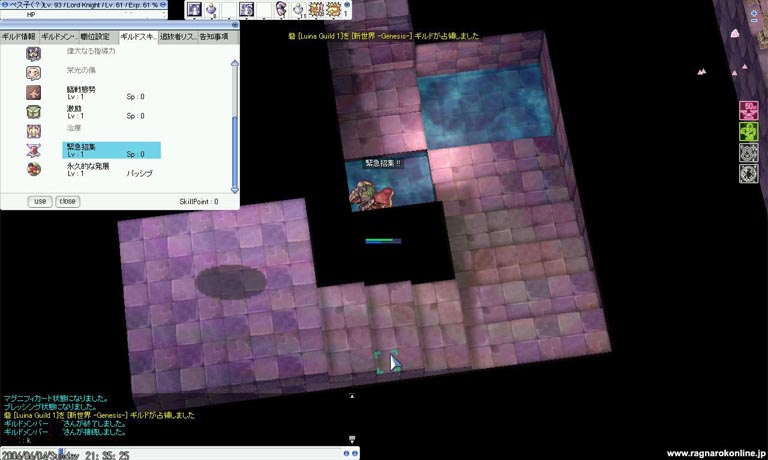Click second round button beside chat input
Image resolution: width=768 pixels, height=460 pixels.
click(355, 454)
